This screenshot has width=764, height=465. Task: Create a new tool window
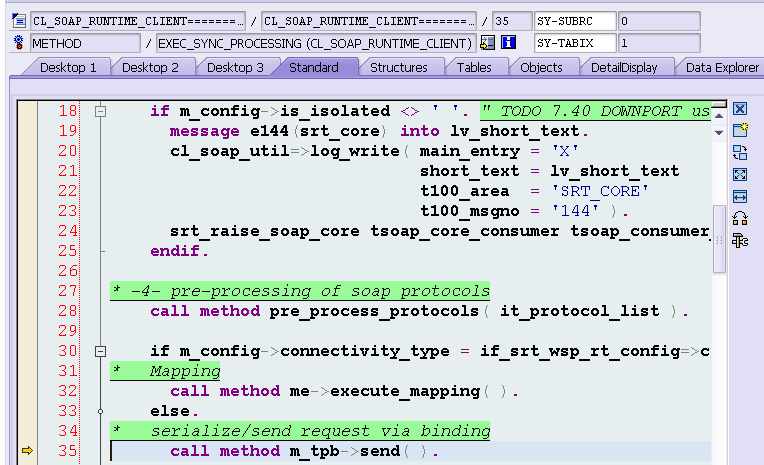(x=740, y=130)
